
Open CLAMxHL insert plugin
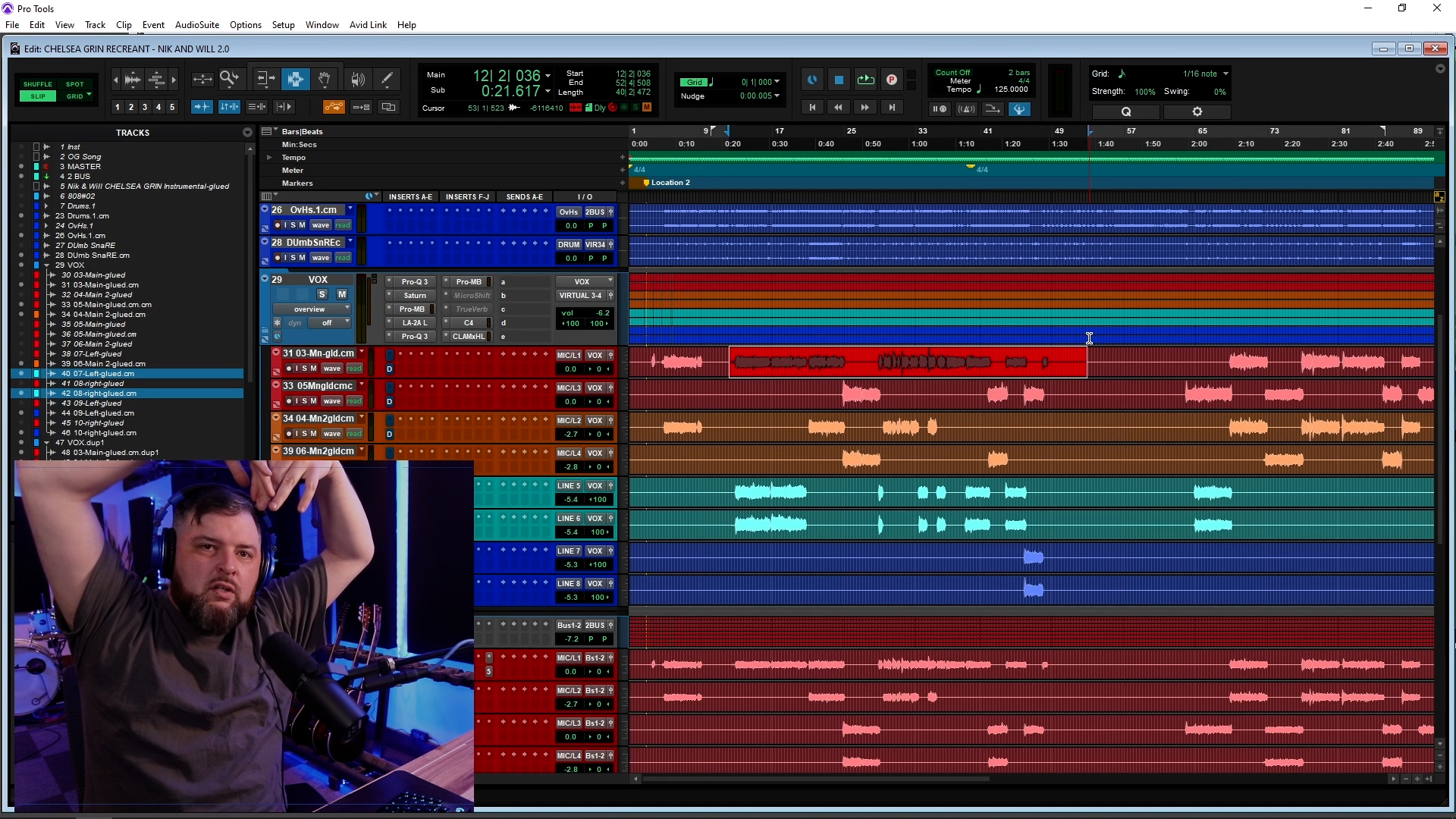coord(469,337)
